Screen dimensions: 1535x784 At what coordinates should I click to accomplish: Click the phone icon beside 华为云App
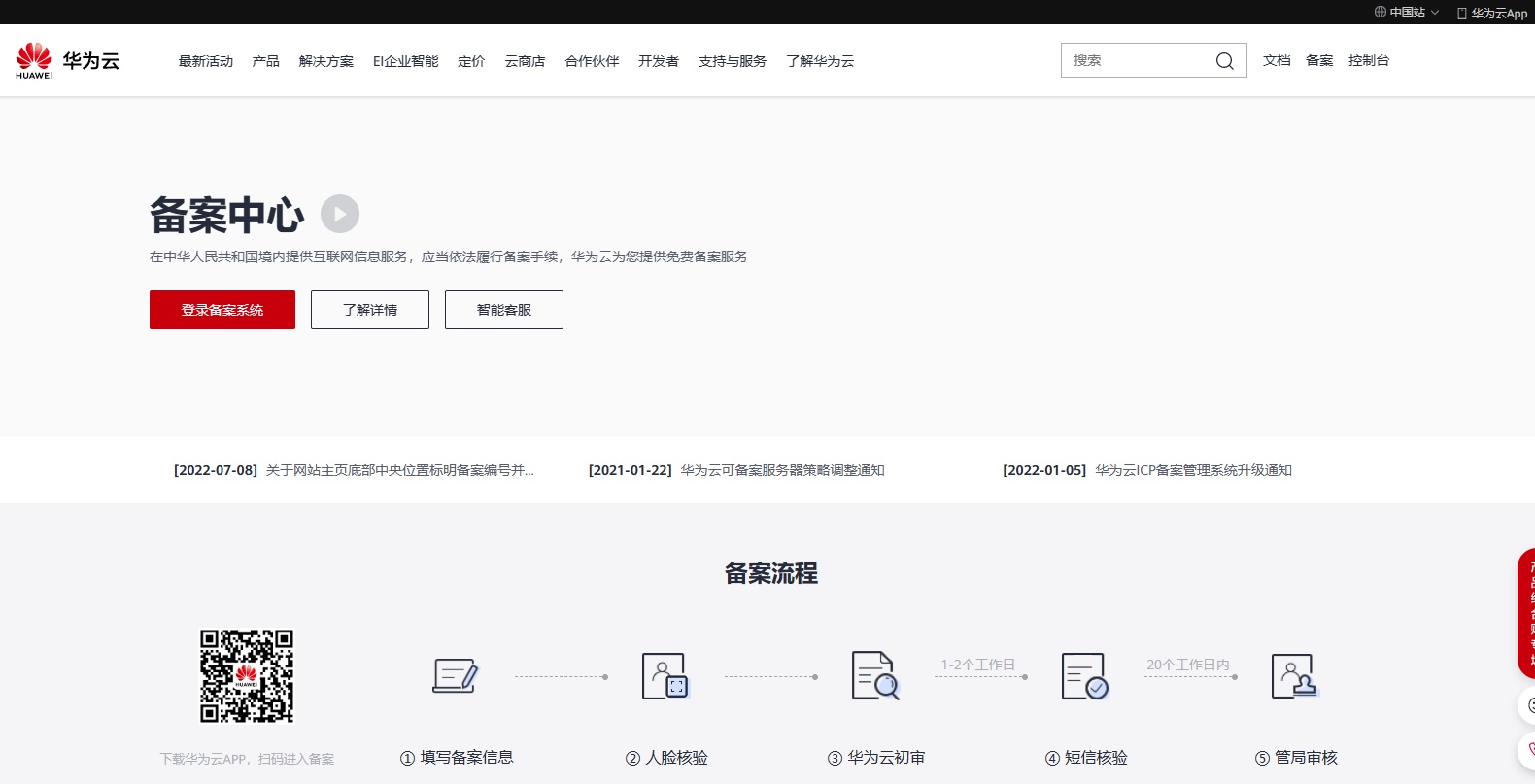(1462, 14)
